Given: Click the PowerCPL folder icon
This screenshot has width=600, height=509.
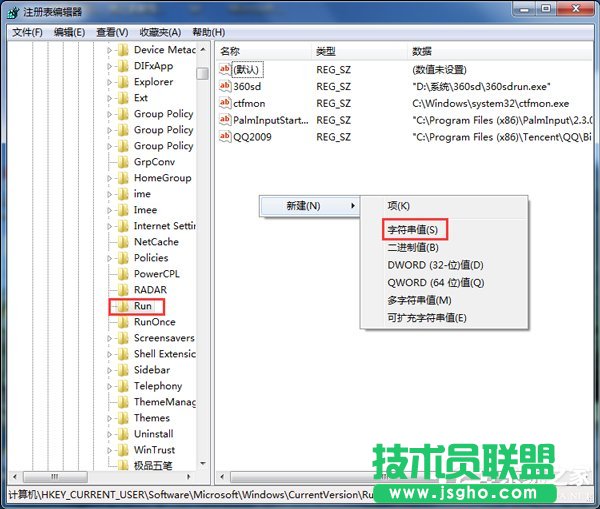Looking at the screenshot, I should (x=123, y=274).
